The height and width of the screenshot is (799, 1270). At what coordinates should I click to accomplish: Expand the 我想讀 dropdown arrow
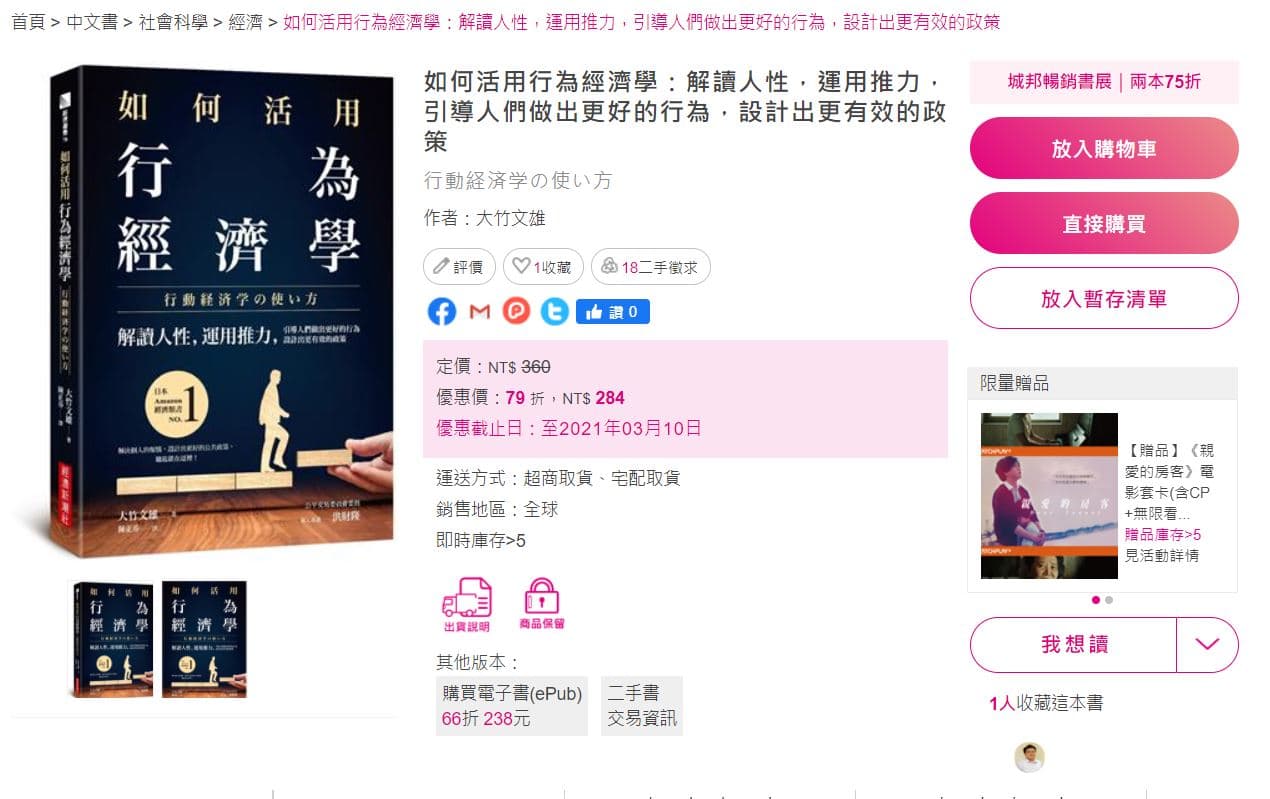tap(1208, 644)
